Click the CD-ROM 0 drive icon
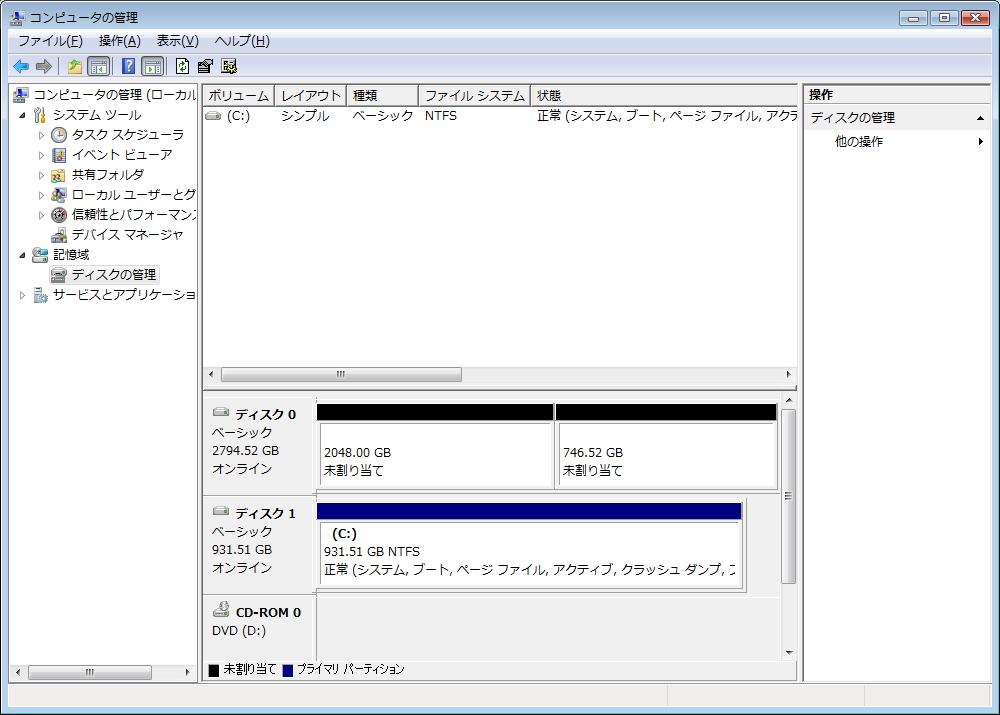Screen dimensions: 1000x715 coord(221,610)
